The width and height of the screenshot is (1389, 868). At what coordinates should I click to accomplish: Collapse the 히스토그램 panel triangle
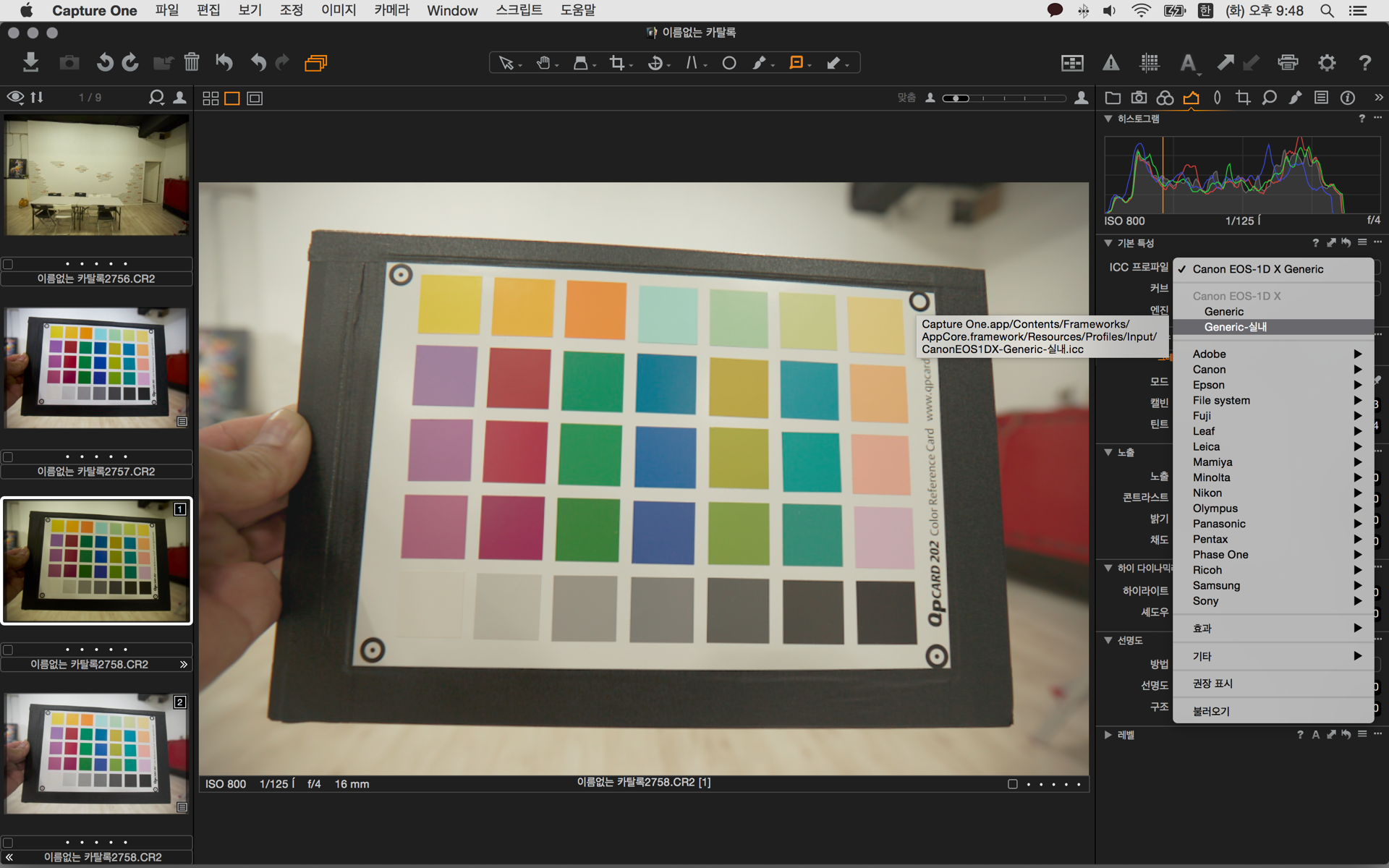pos(1108,119)
